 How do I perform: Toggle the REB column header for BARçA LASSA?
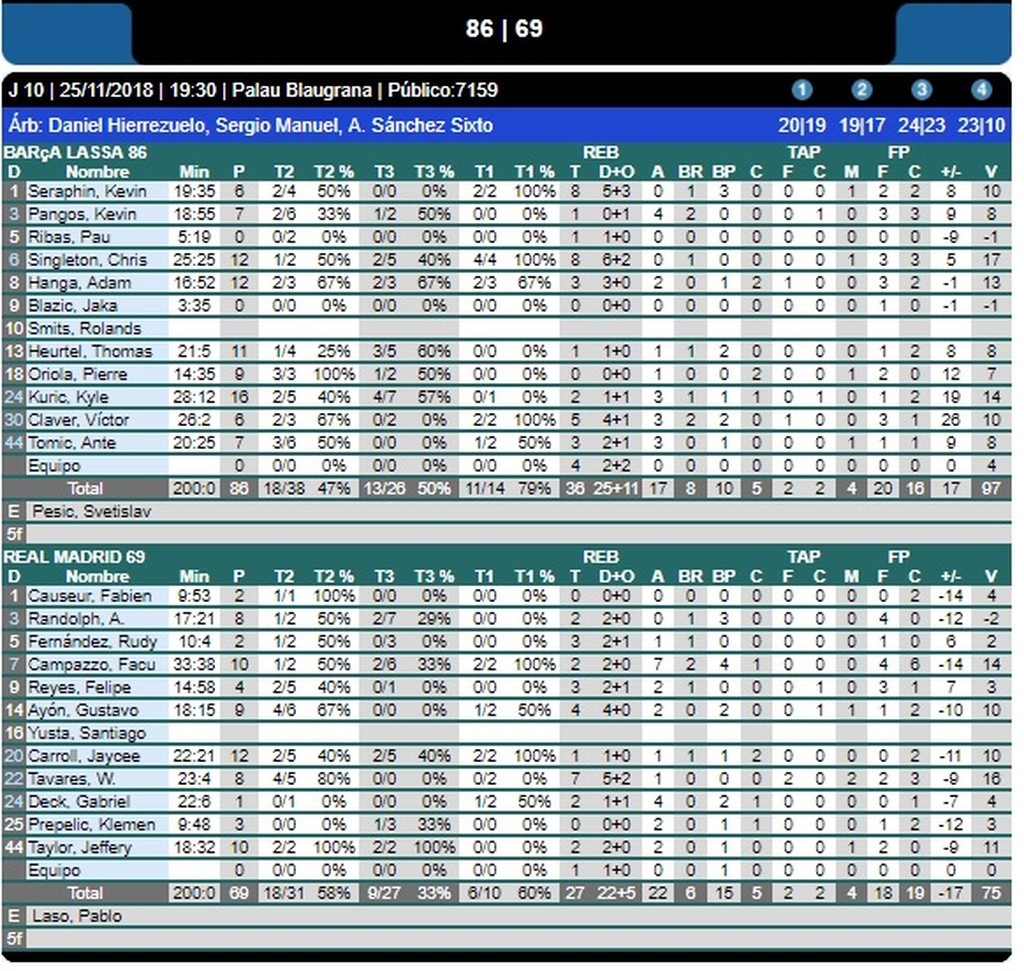point(601,151)
